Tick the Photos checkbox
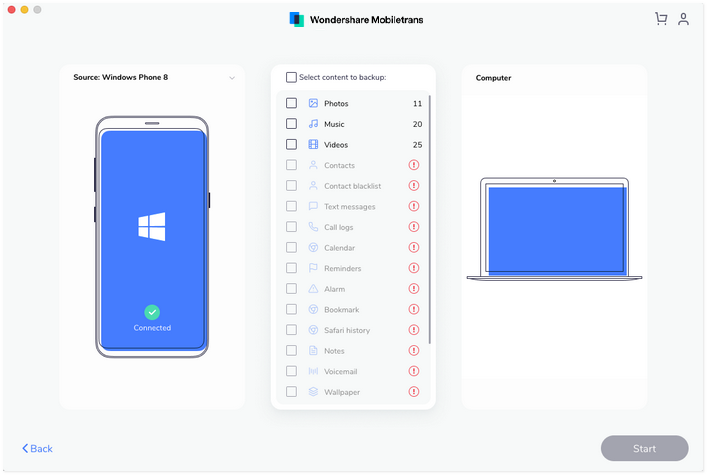The image size is (707, 475). tap(291, 103)
